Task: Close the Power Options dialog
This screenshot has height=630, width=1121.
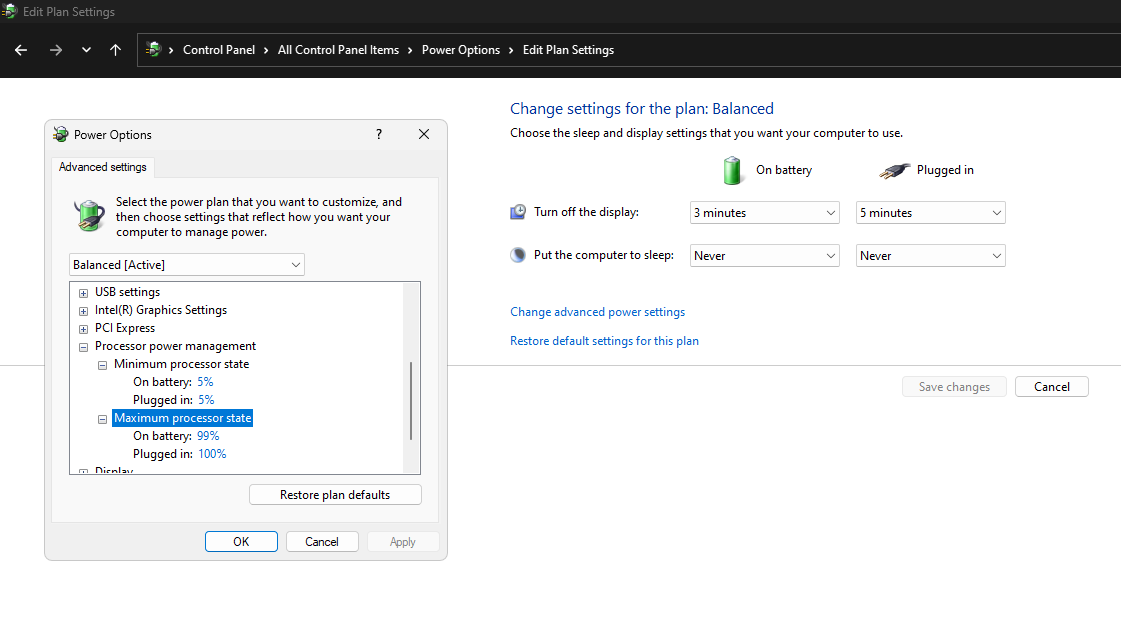Action: 424,134
